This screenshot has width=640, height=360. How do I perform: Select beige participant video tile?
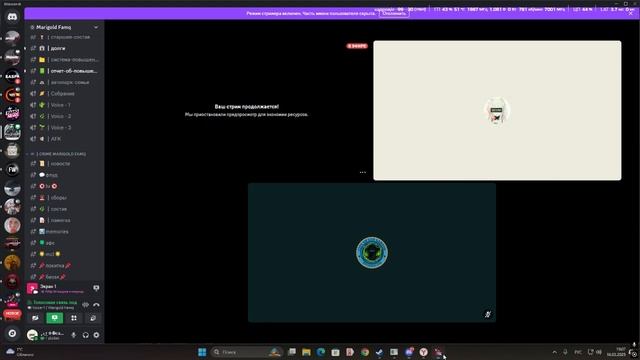click(x=497, y=110)
